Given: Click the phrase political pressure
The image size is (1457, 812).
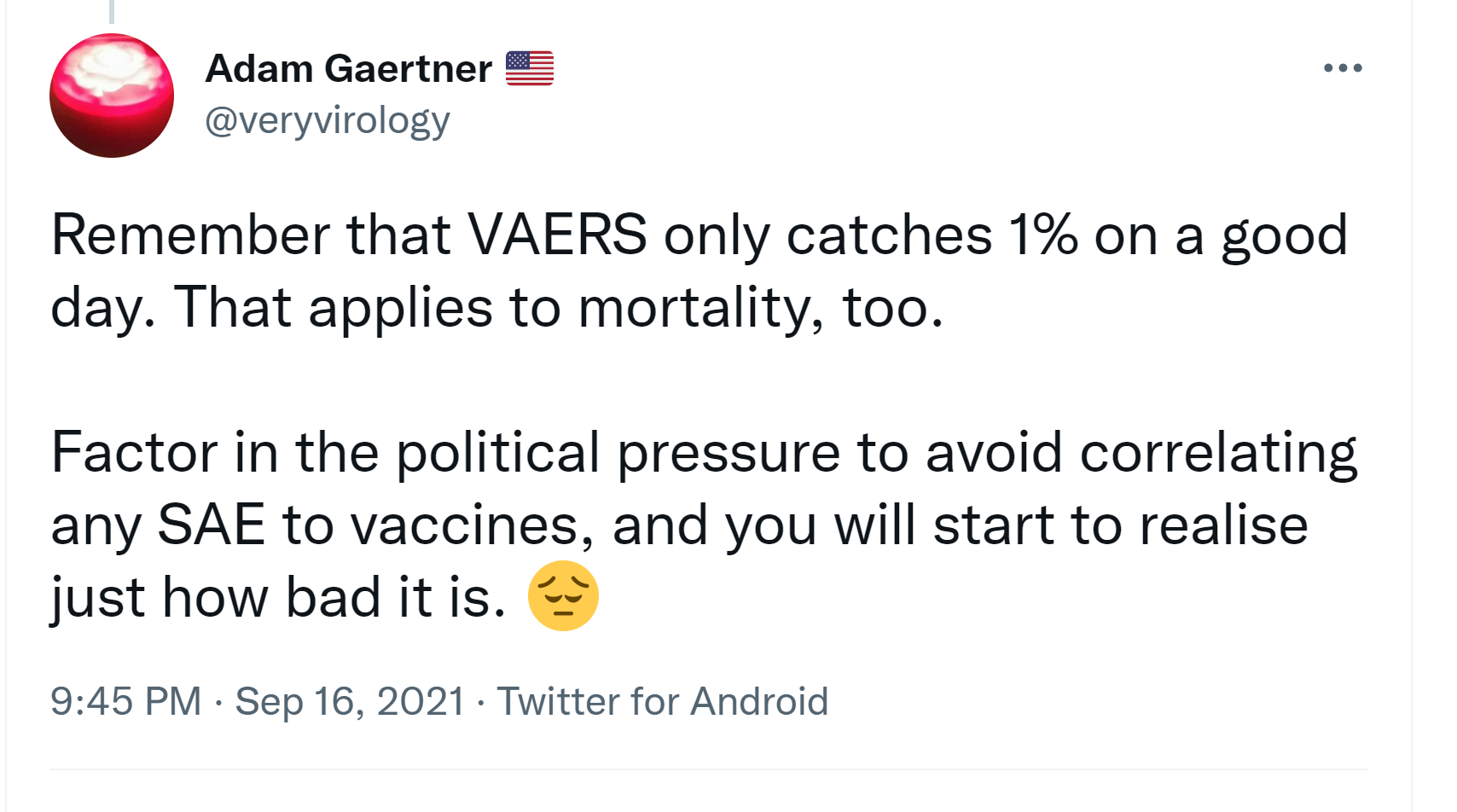Looking at the screenshot, I should click(x=618, y=452).
